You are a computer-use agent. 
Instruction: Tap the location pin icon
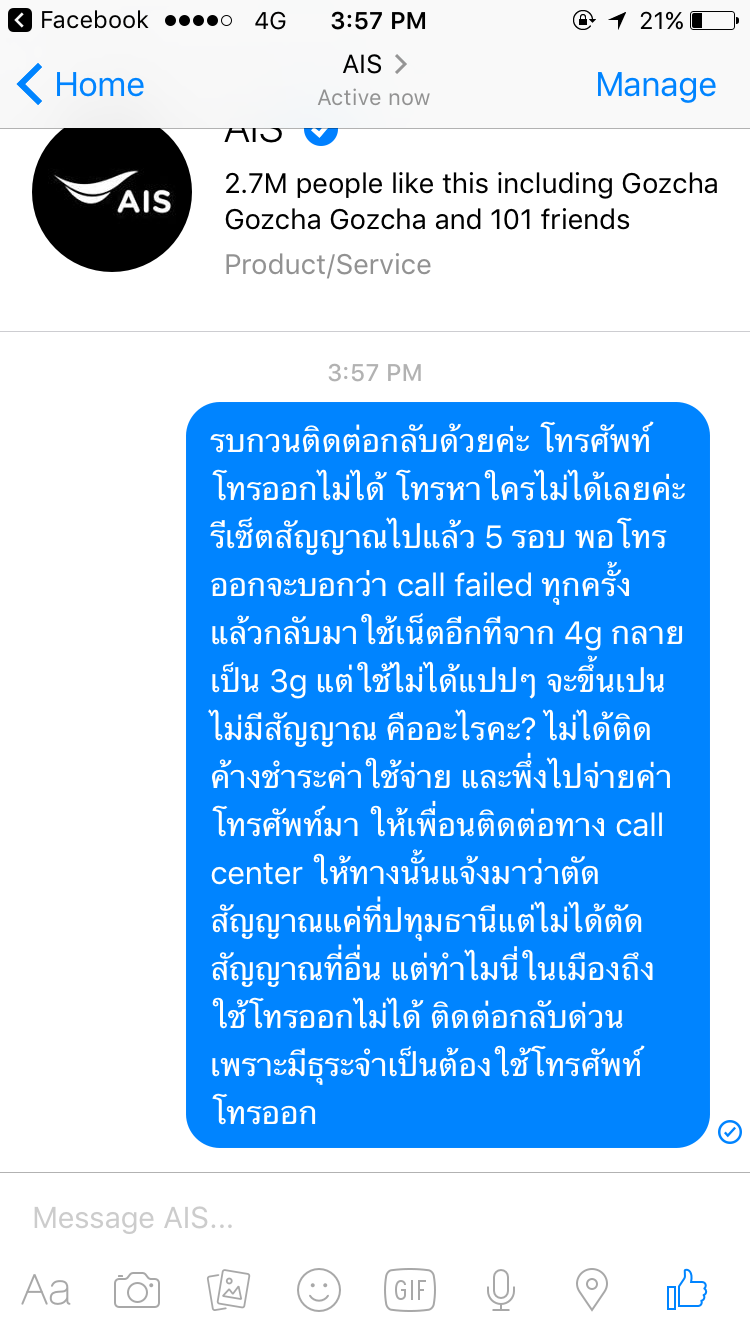pos(592,1289)
